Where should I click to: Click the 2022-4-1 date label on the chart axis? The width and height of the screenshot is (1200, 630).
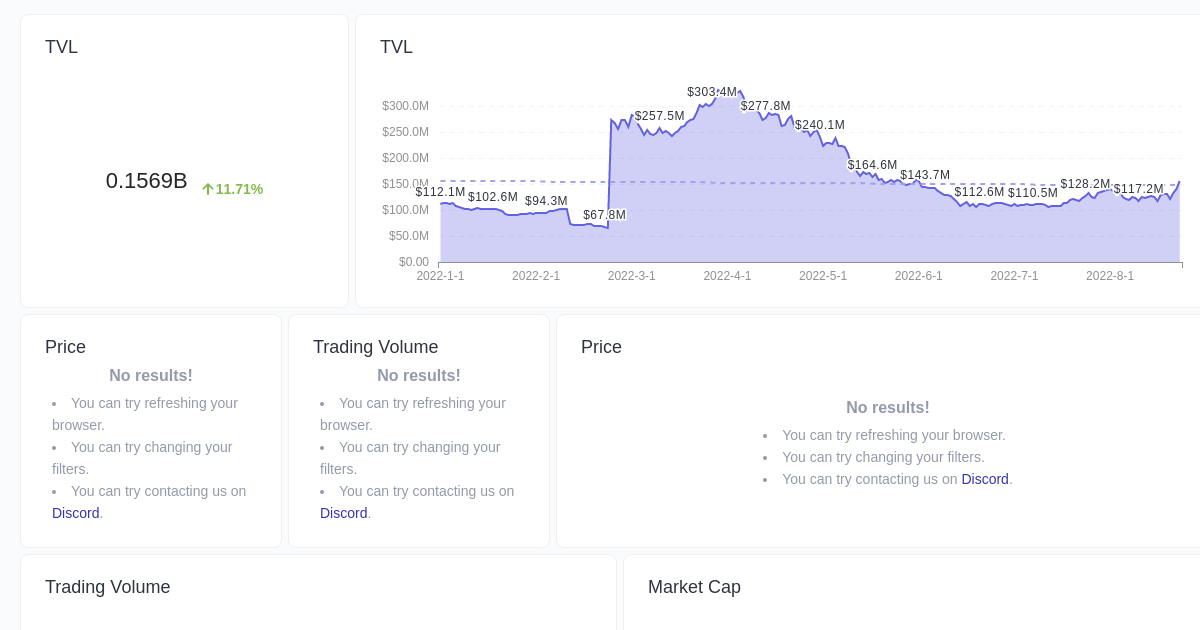(727, 276)
